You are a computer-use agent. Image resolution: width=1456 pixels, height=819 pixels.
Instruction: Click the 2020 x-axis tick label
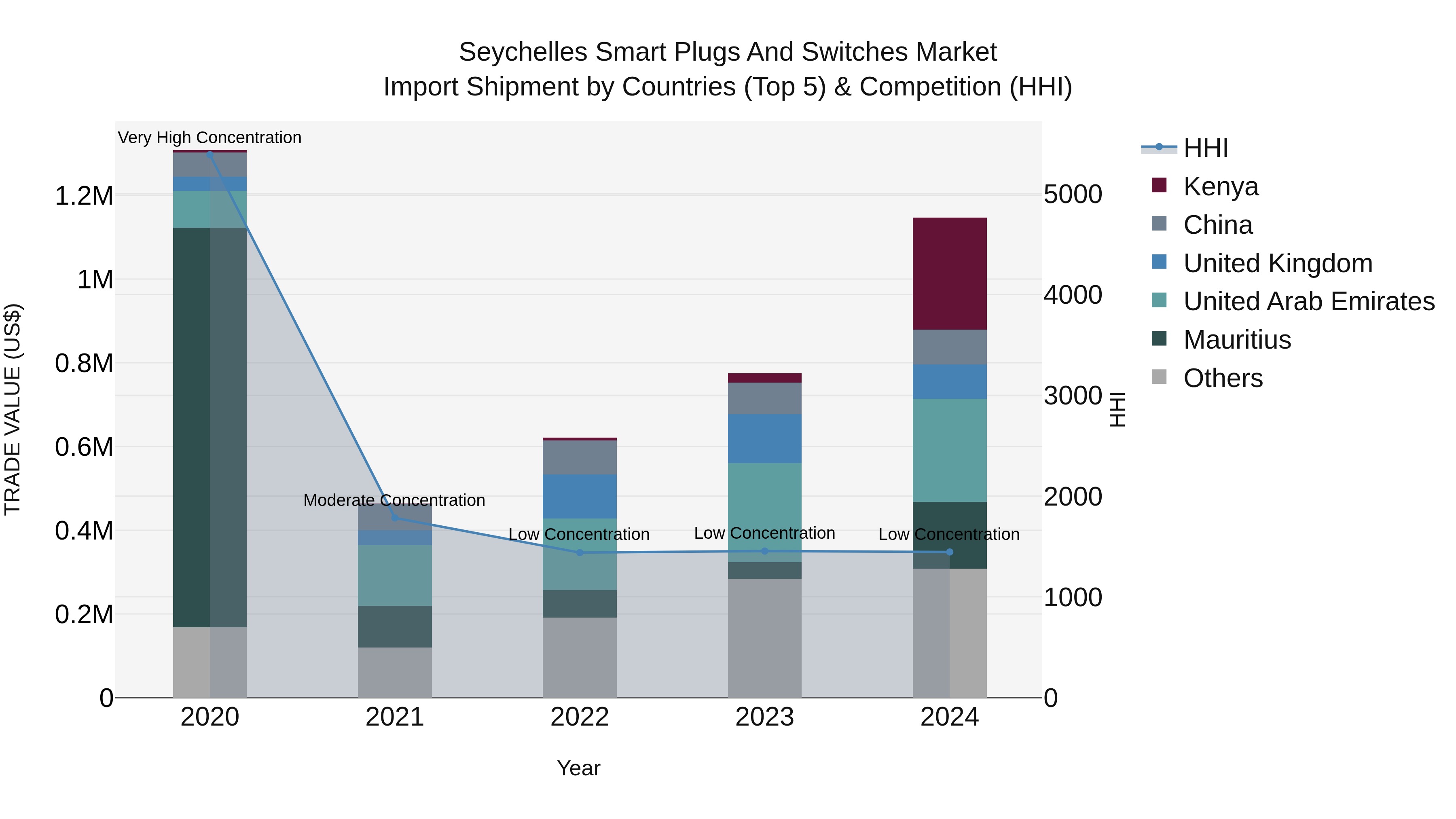point(210,717)
